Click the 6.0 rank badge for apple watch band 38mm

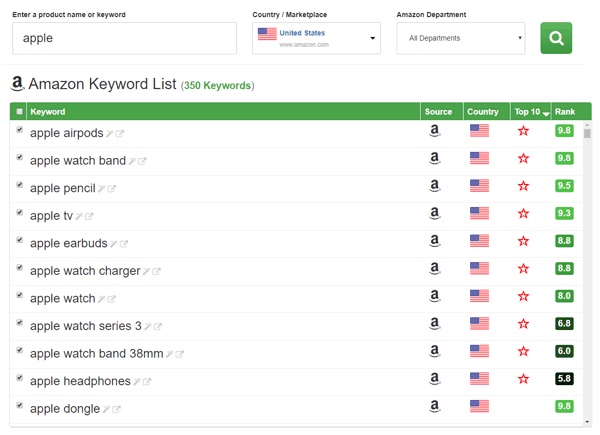pos(564,351)
